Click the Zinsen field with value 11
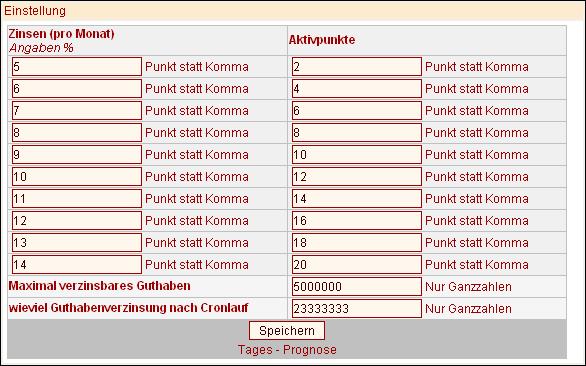This screenshot has height=366, width=586. (77, 199)
